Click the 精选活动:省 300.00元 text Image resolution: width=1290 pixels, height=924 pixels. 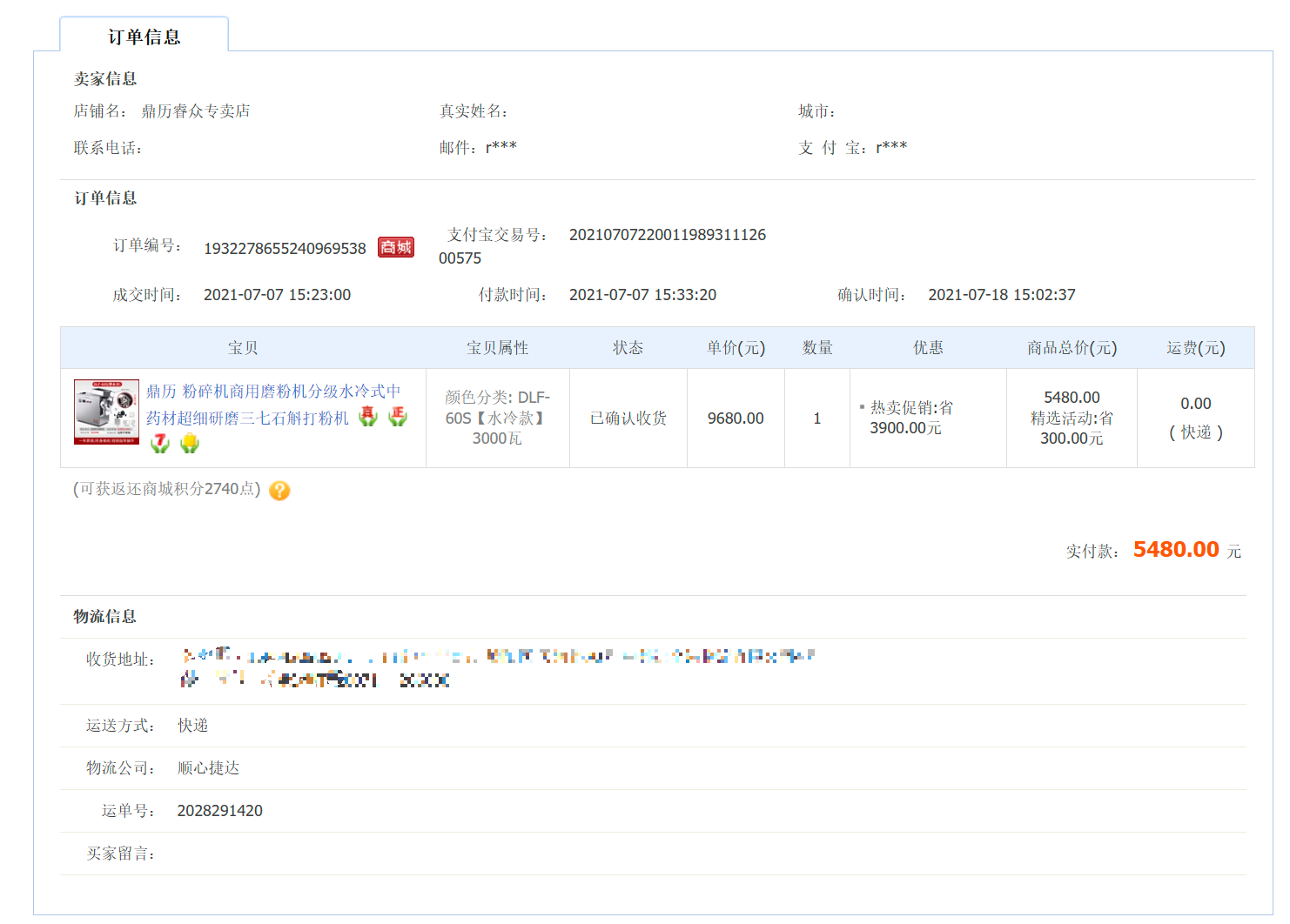(x=1072, y=428)
